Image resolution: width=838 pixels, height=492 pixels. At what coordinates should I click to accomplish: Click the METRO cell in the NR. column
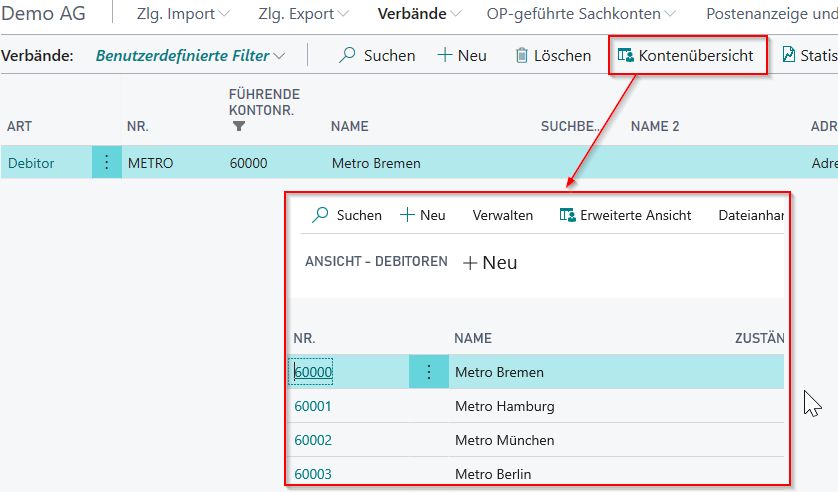pyautogui.click(x=150, y=163)
